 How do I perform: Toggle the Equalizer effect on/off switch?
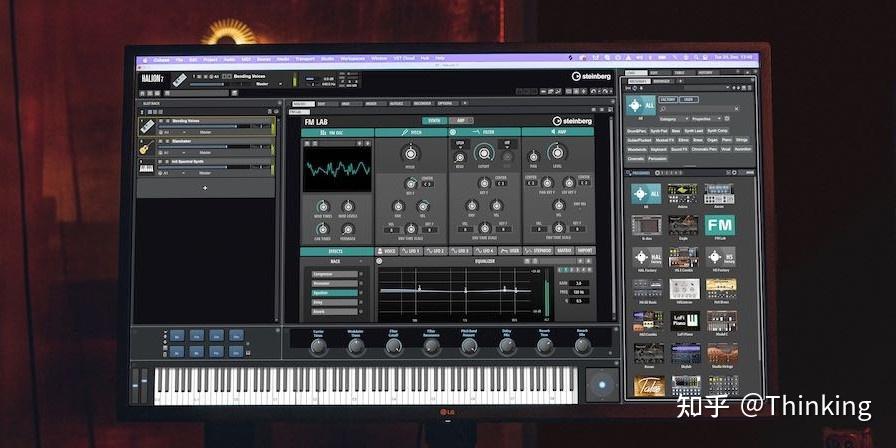[361, 293]
